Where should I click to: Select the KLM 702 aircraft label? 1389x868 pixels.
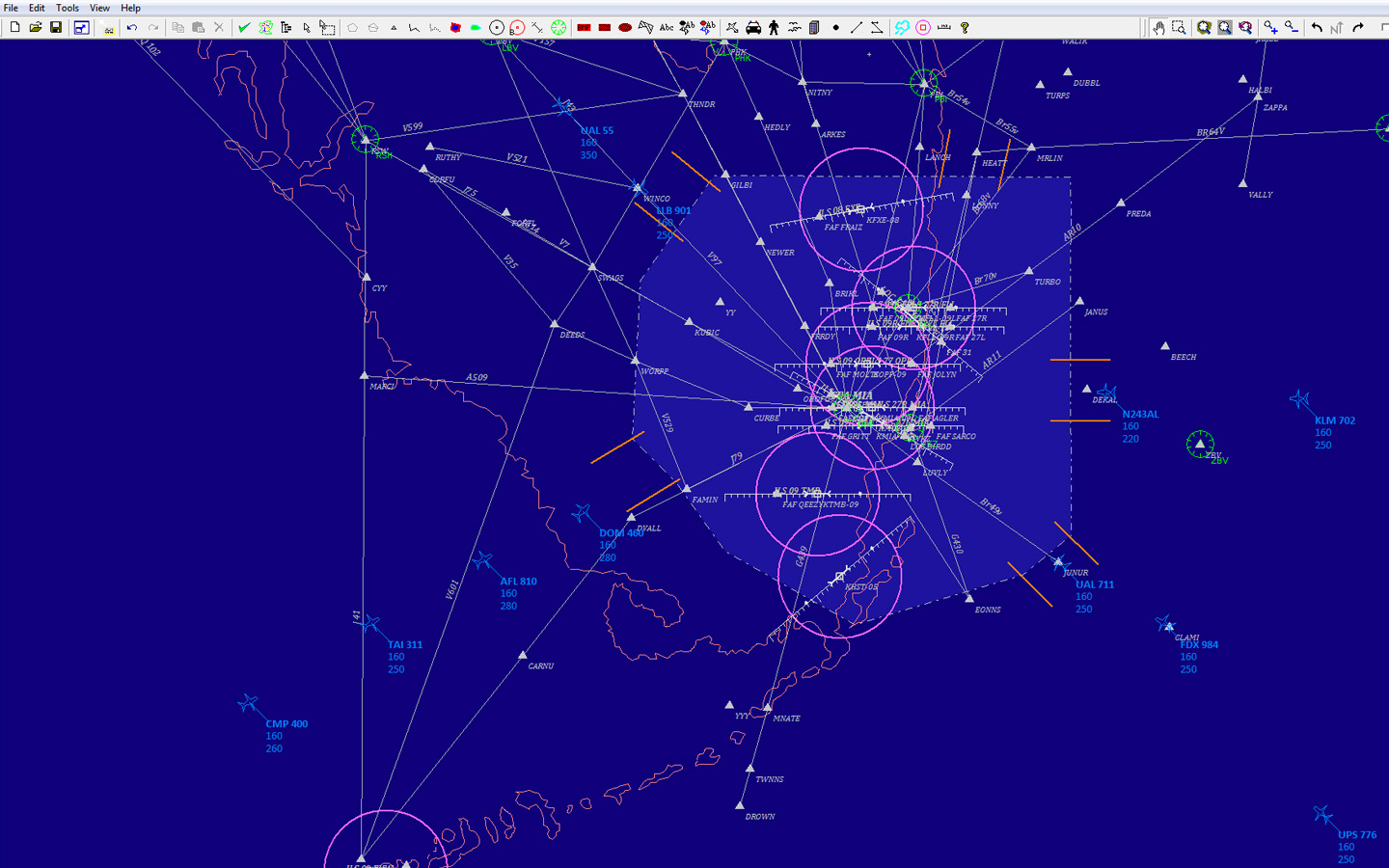pyautogui.click(x=1335, y=420)
